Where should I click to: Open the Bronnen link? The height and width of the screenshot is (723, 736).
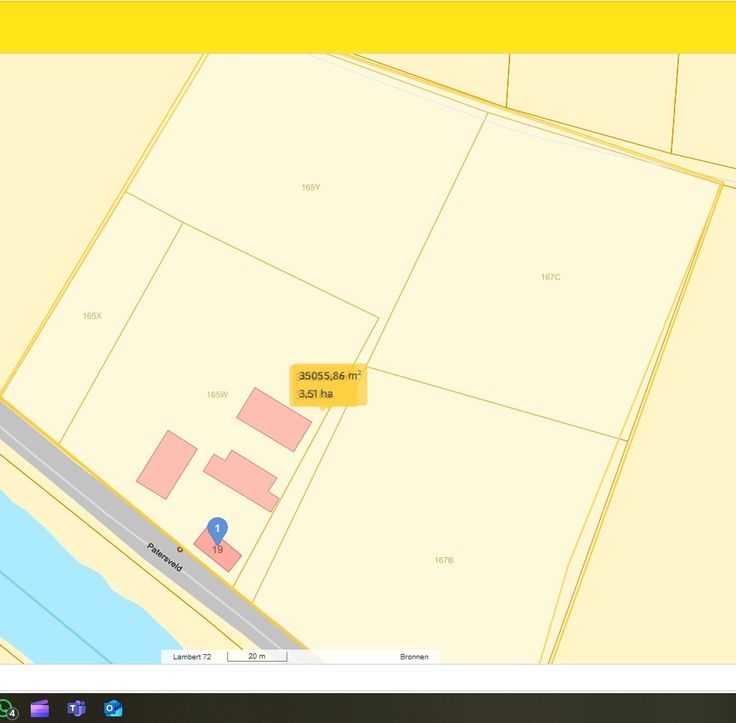point(414,657)
